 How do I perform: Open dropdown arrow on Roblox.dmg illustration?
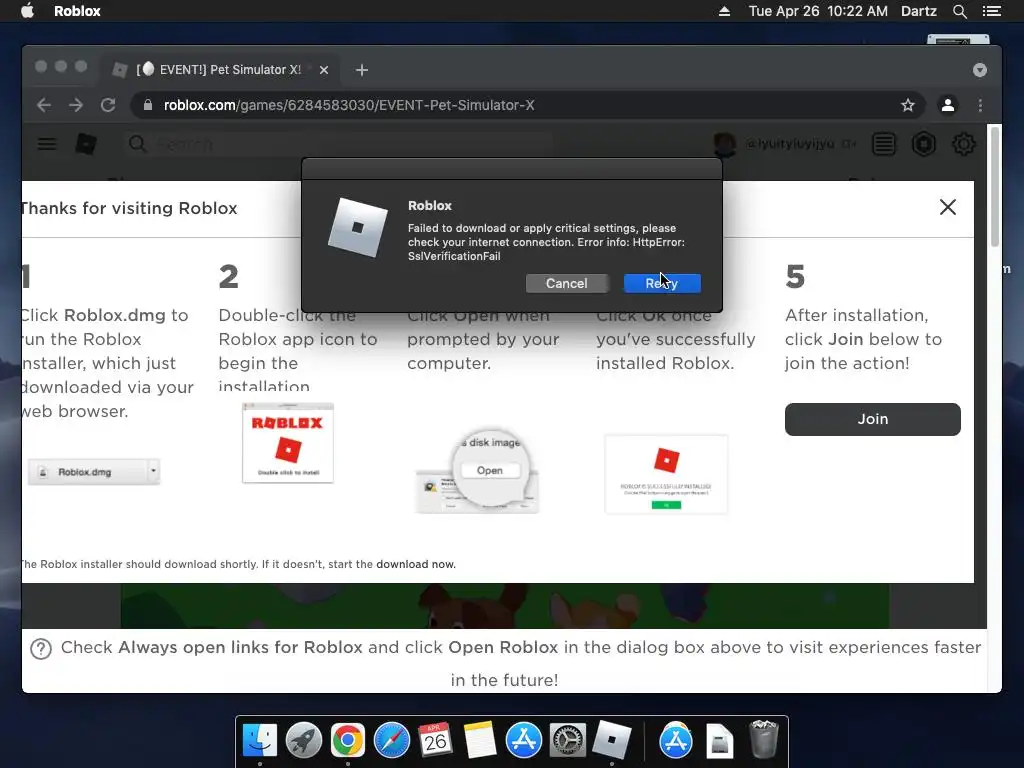click(x=153, y=470)
